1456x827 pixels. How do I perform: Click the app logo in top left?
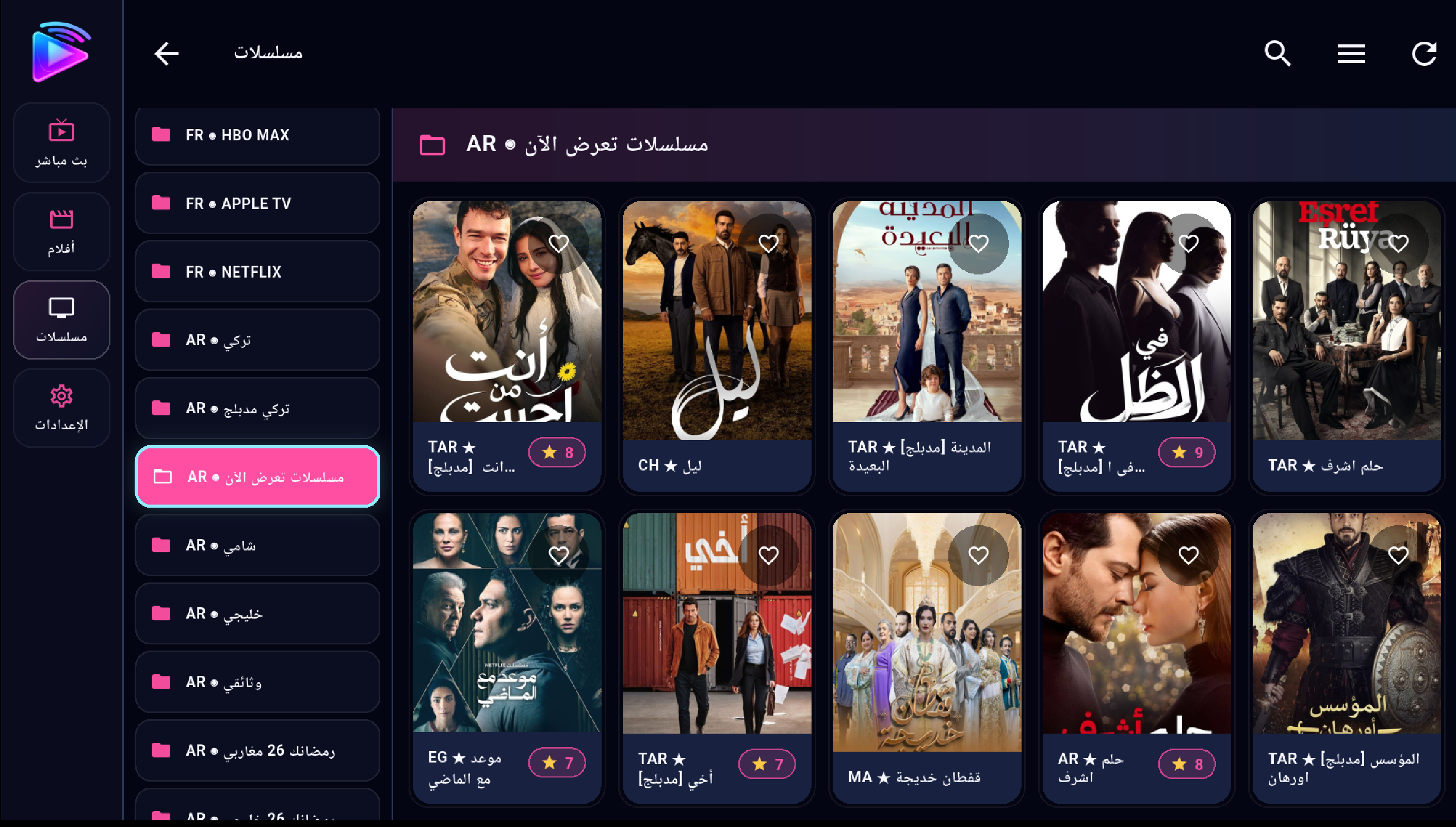pyautogui.click(x=61, y=52)
